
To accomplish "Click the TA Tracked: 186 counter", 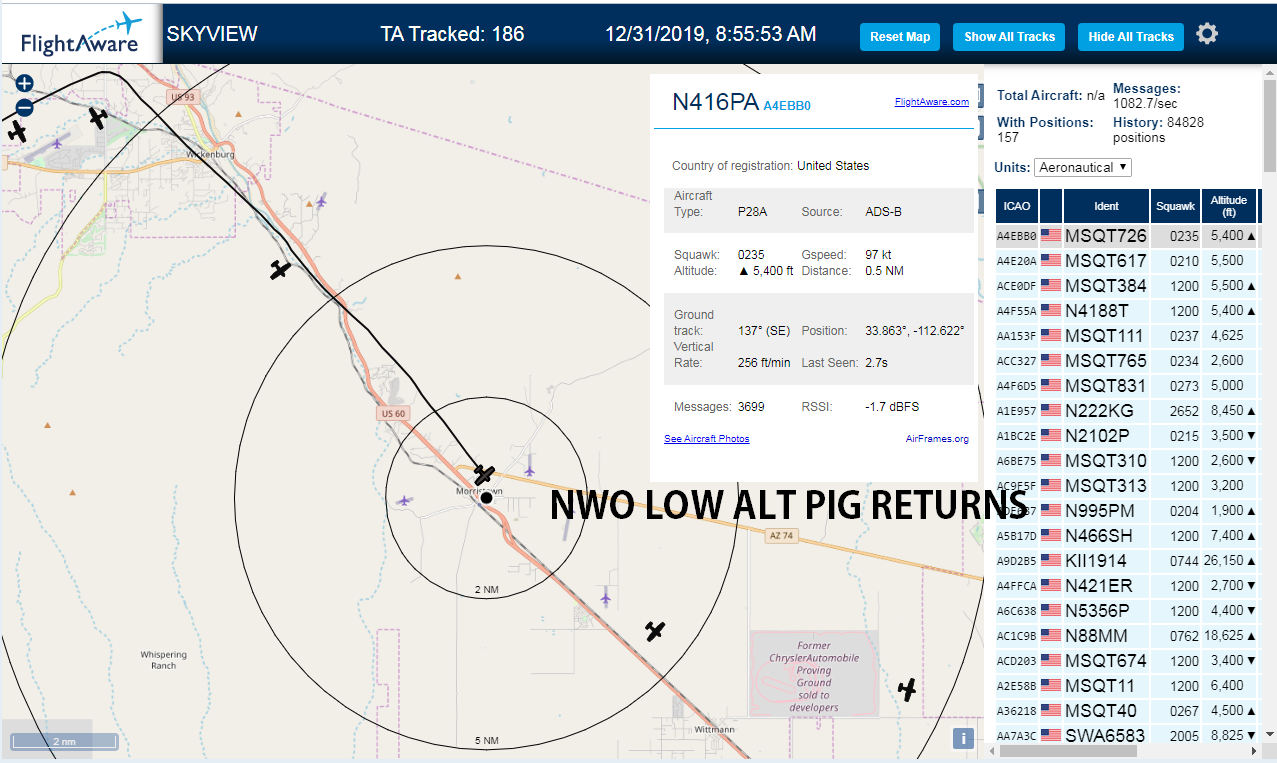I will point(452,34).
